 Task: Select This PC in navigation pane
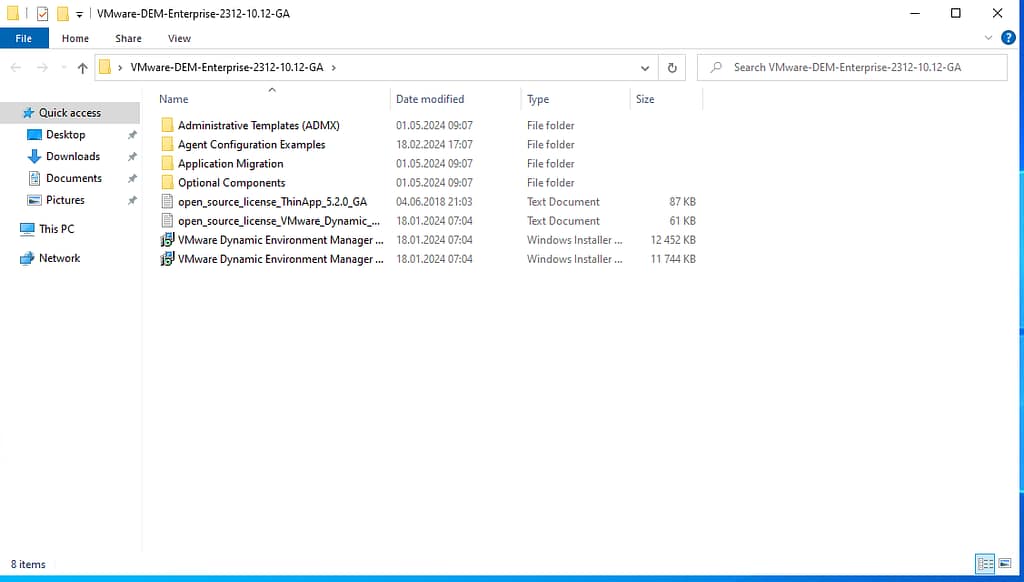click(x=56, y=229)
